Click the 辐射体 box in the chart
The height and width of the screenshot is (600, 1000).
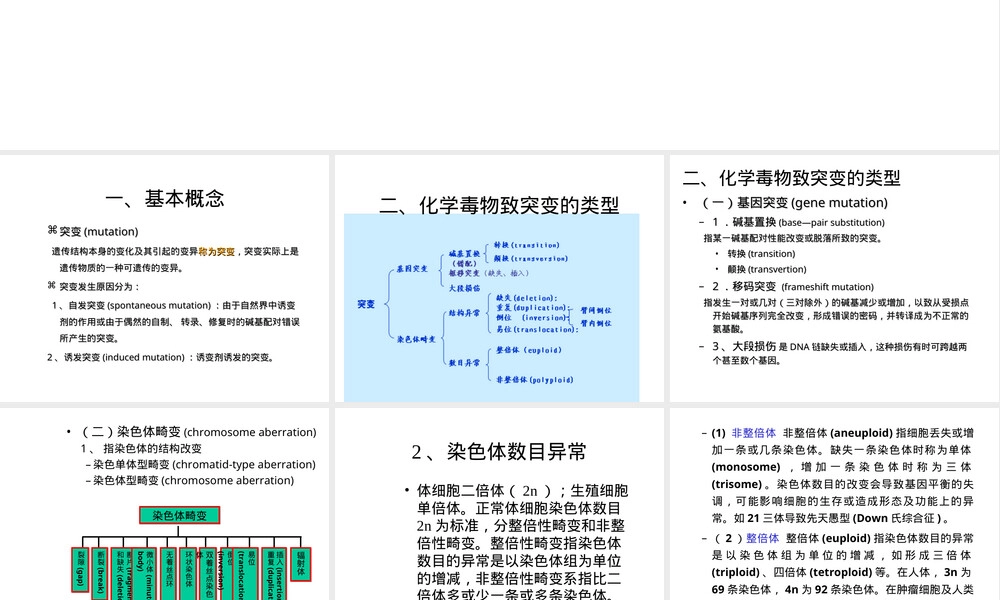pyautogui.click(x=301, y=564)
